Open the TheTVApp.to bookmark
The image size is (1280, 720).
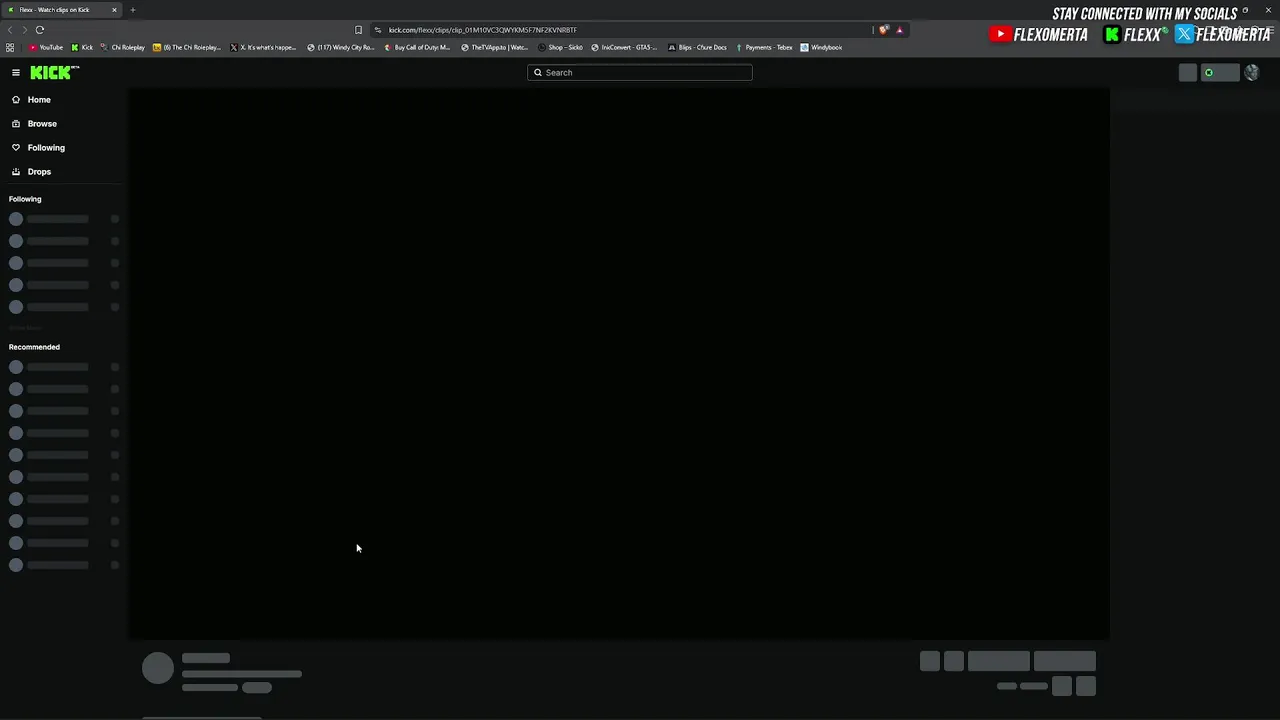click(495, 47)
